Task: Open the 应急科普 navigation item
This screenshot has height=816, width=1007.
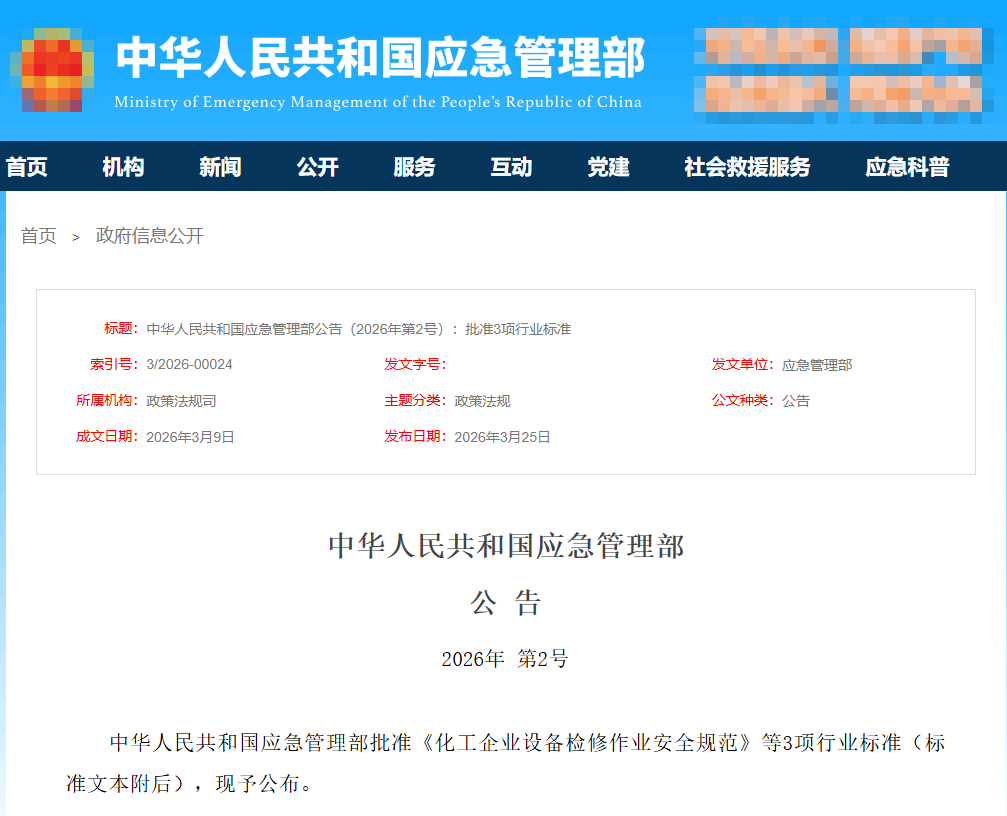Action: (x=907, y=167)
